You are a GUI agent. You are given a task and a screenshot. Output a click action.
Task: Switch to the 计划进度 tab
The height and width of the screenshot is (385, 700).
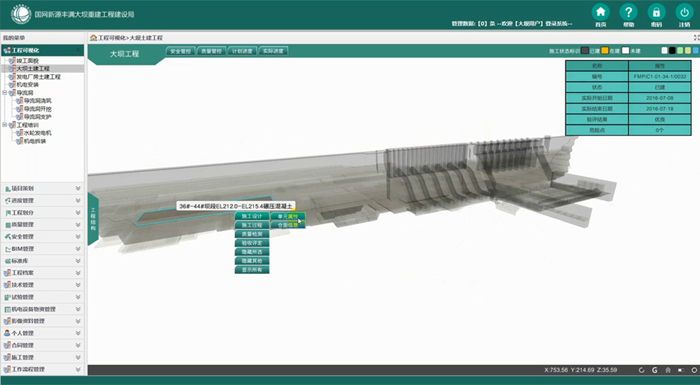tap(242, 51)
